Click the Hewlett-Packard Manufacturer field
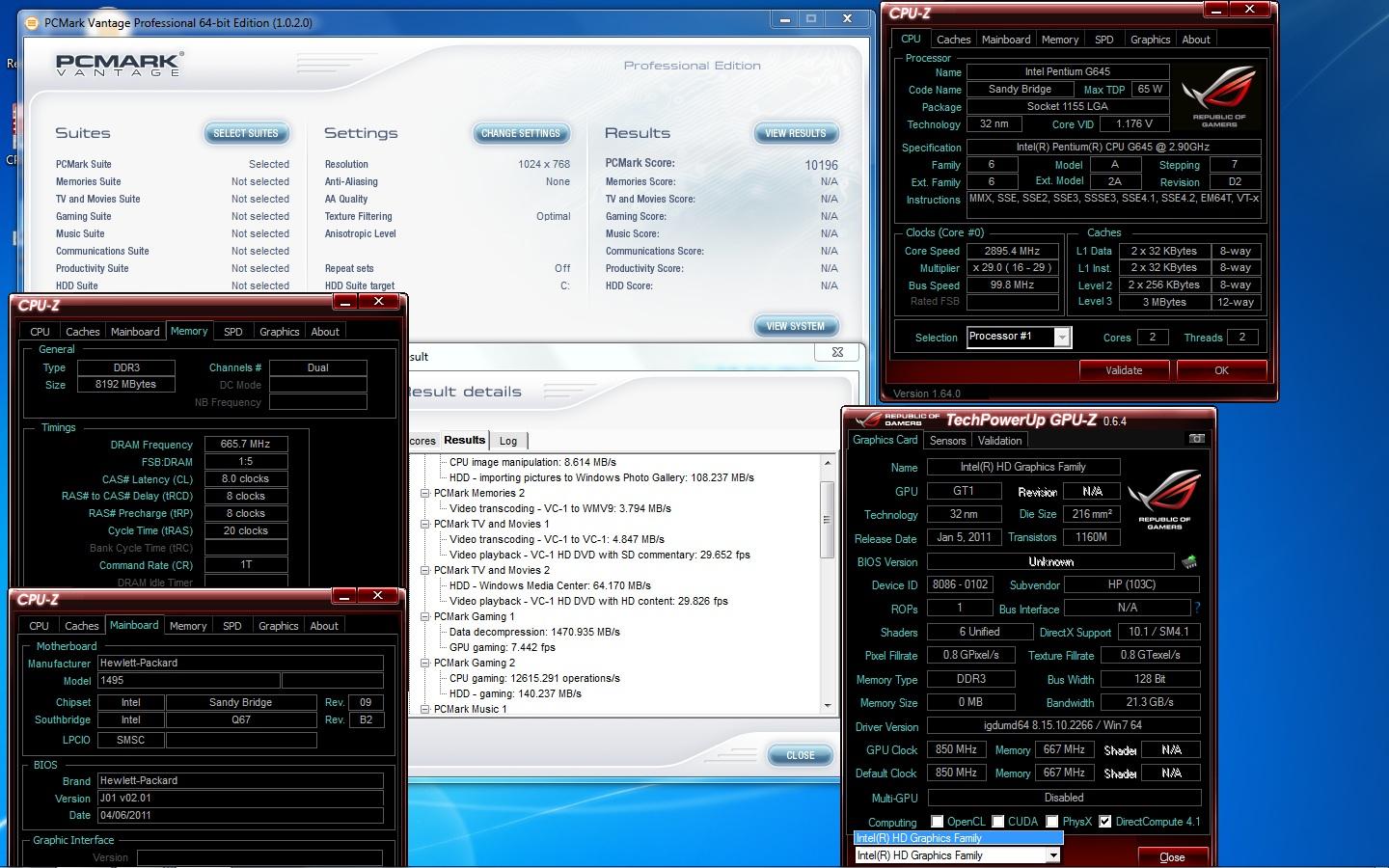Image resolution: width=1389 pixels, height=868 pixels. tap(240, 663)
